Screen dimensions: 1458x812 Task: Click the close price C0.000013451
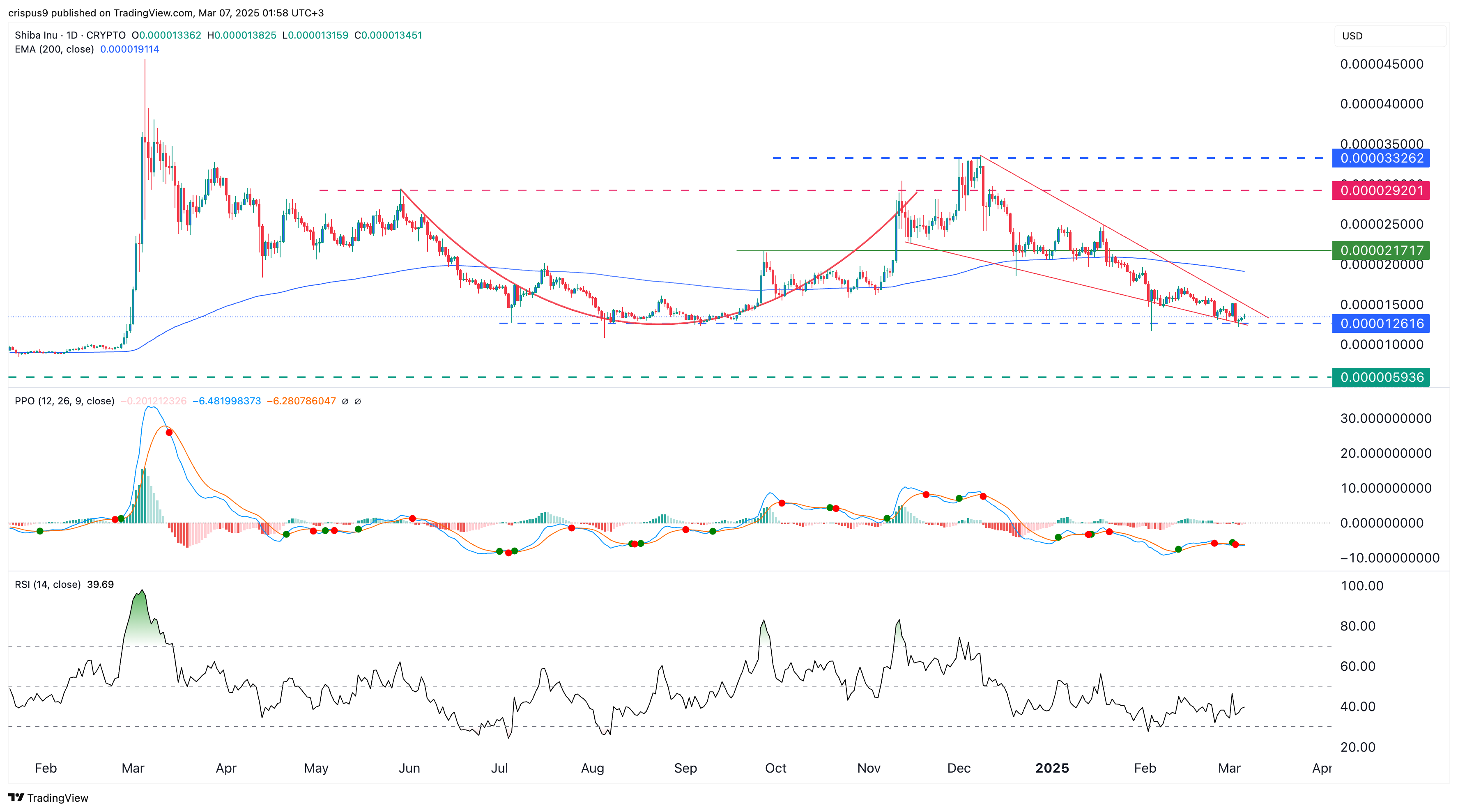pyautogui.click(x=388, y=35)
